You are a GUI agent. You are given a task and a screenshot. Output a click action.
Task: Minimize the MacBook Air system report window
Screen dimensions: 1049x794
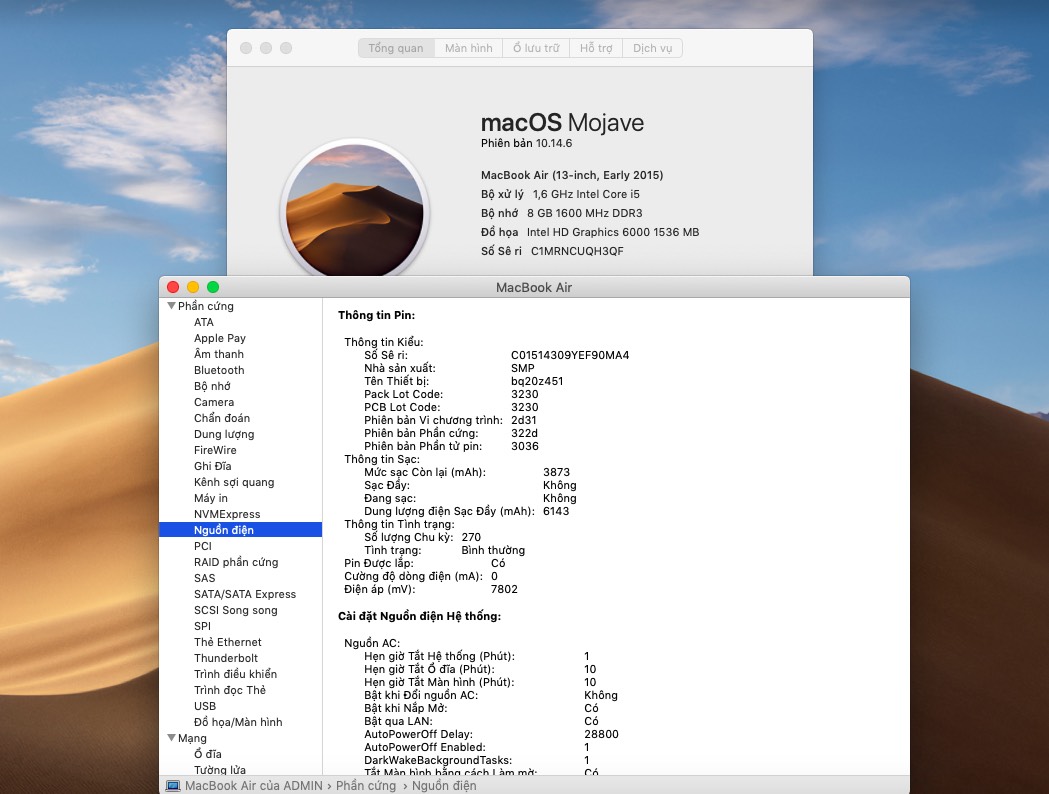tap(193, 287)
